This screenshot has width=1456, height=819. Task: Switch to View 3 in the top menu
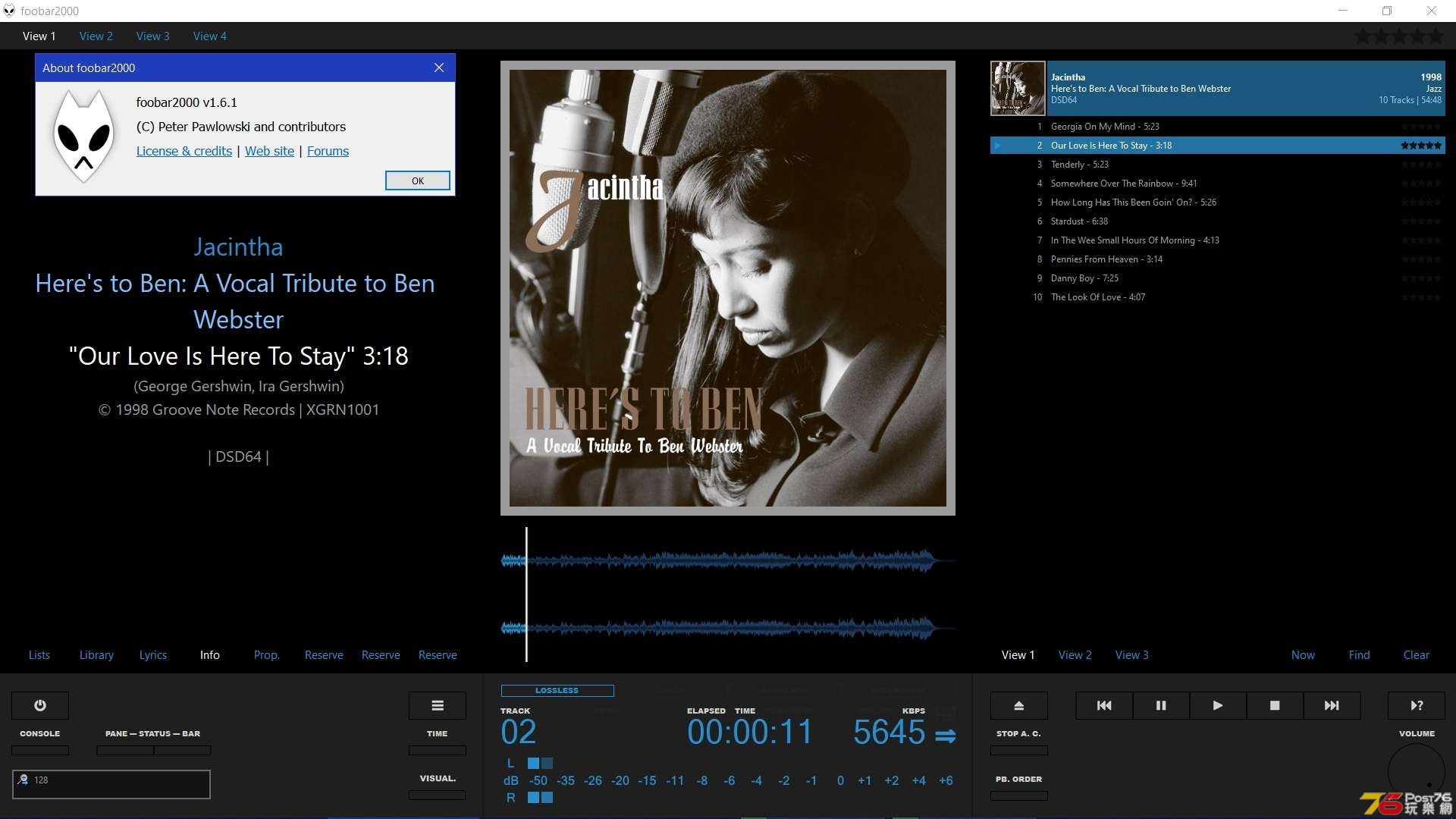click(153, 36)
